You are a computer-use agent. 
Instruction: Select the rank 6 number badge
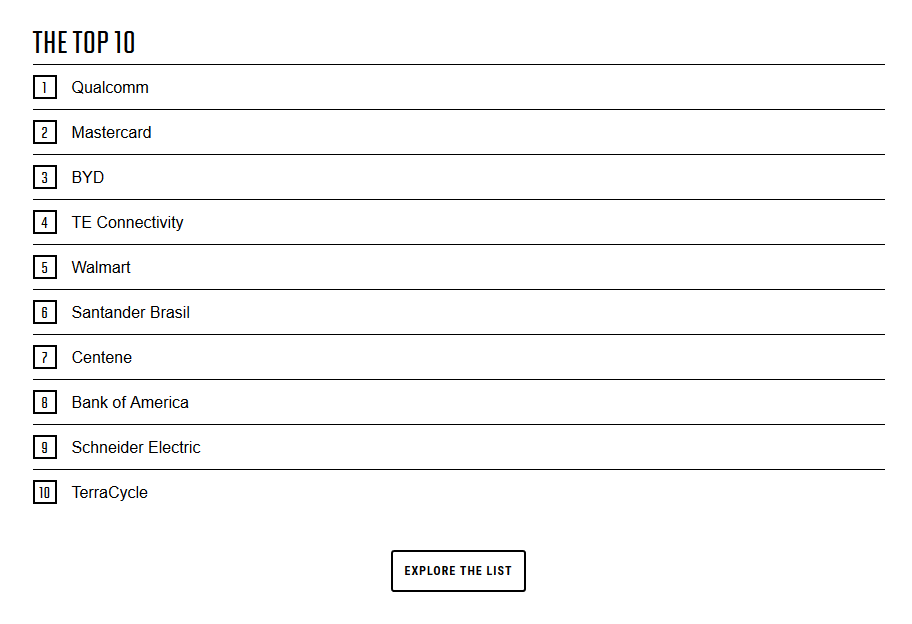pyautogui.click(x=45, y=312)
